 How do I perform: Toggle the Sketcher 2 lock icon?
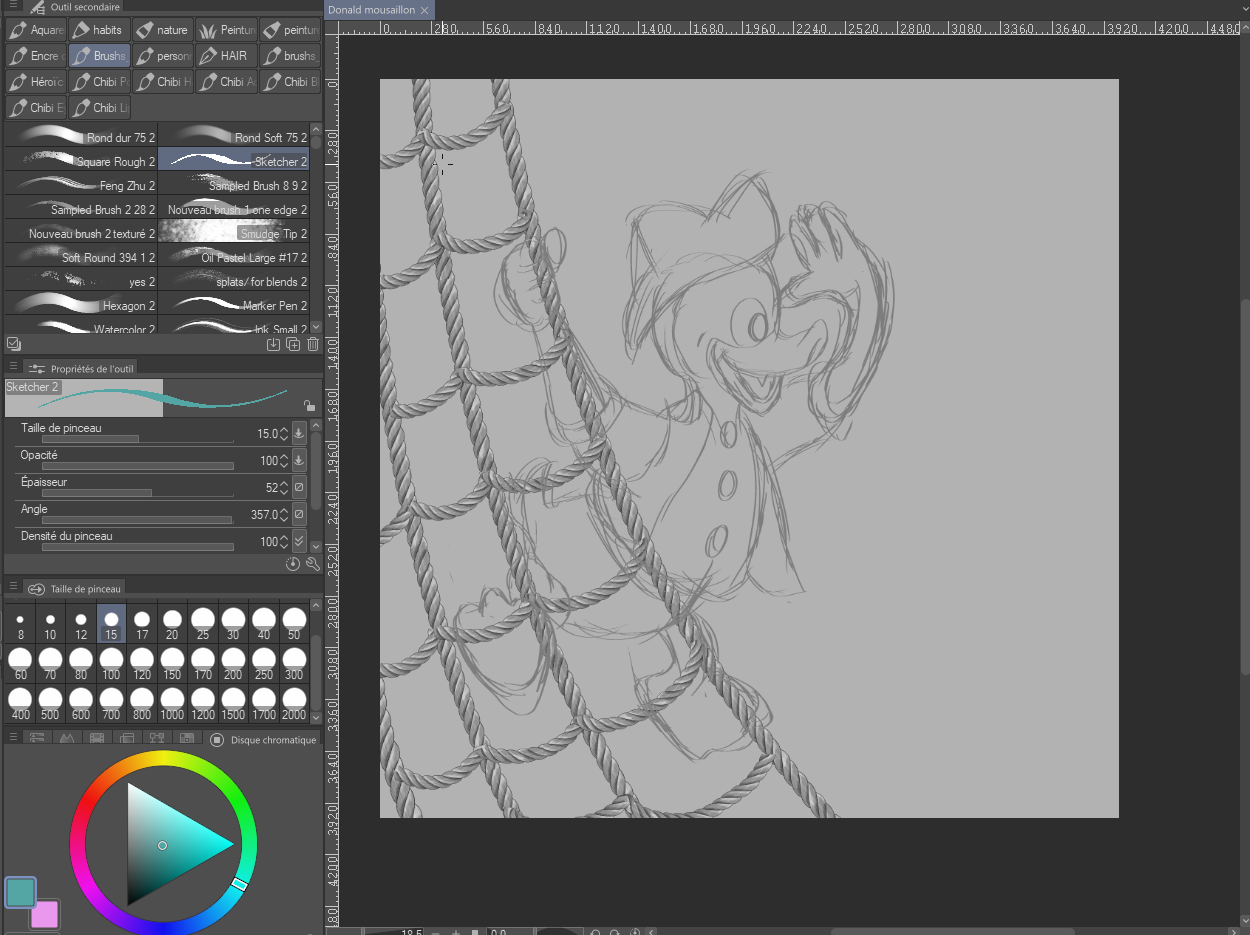(310, 405)
